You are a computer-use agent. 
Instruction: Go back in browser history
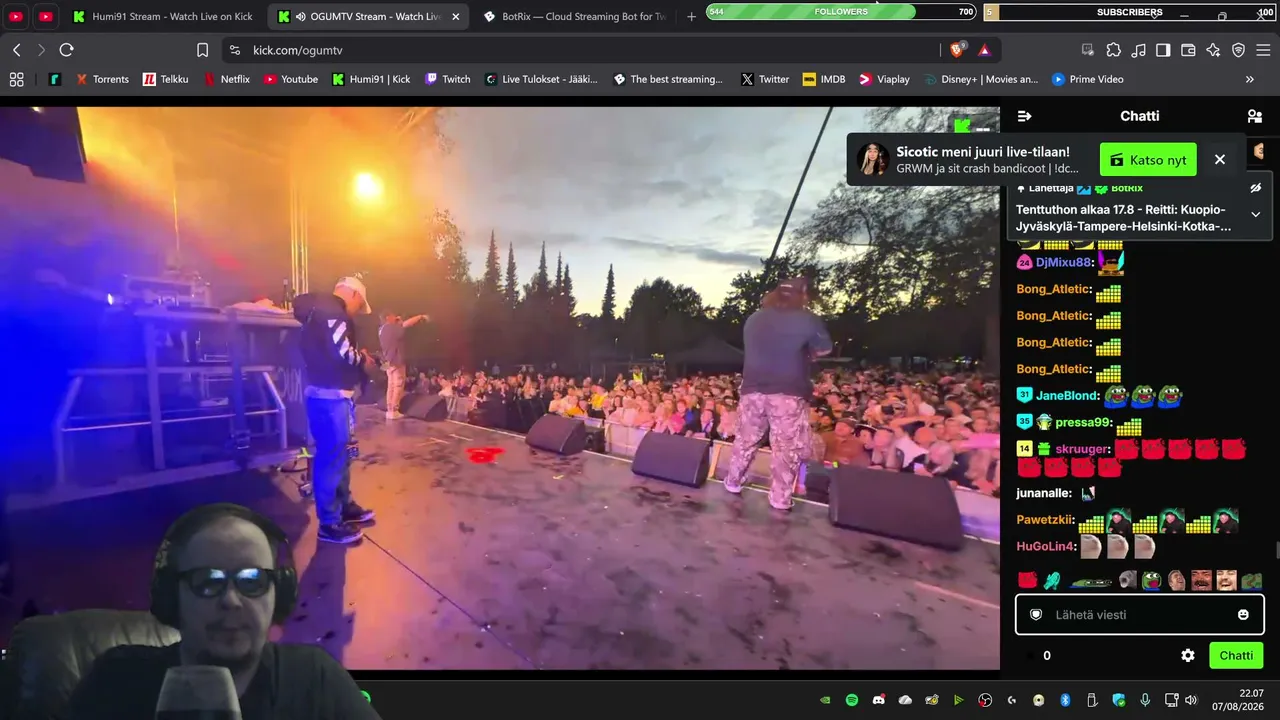[x=17, y=50]
